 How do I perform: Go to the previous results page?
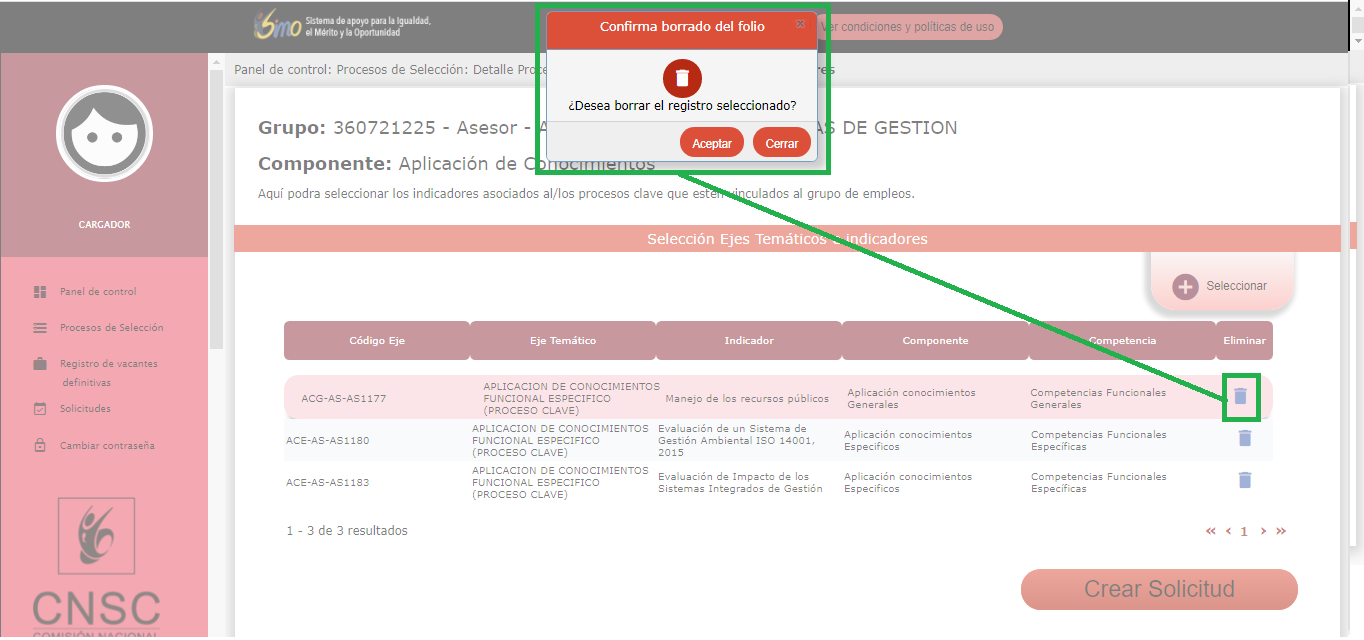coord(1228,532)
